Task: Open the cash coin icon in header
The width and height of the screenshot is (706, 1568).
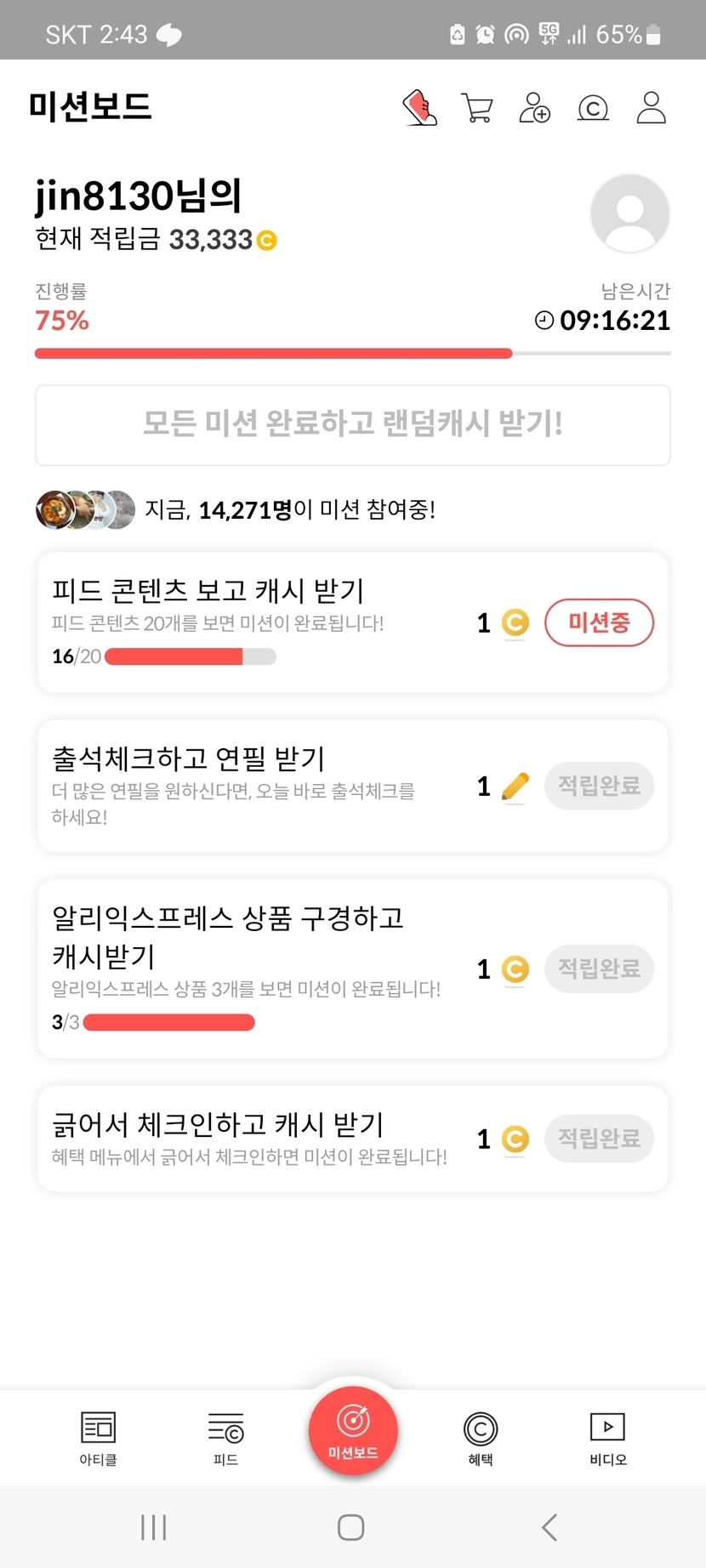Action: pos(593,108)
